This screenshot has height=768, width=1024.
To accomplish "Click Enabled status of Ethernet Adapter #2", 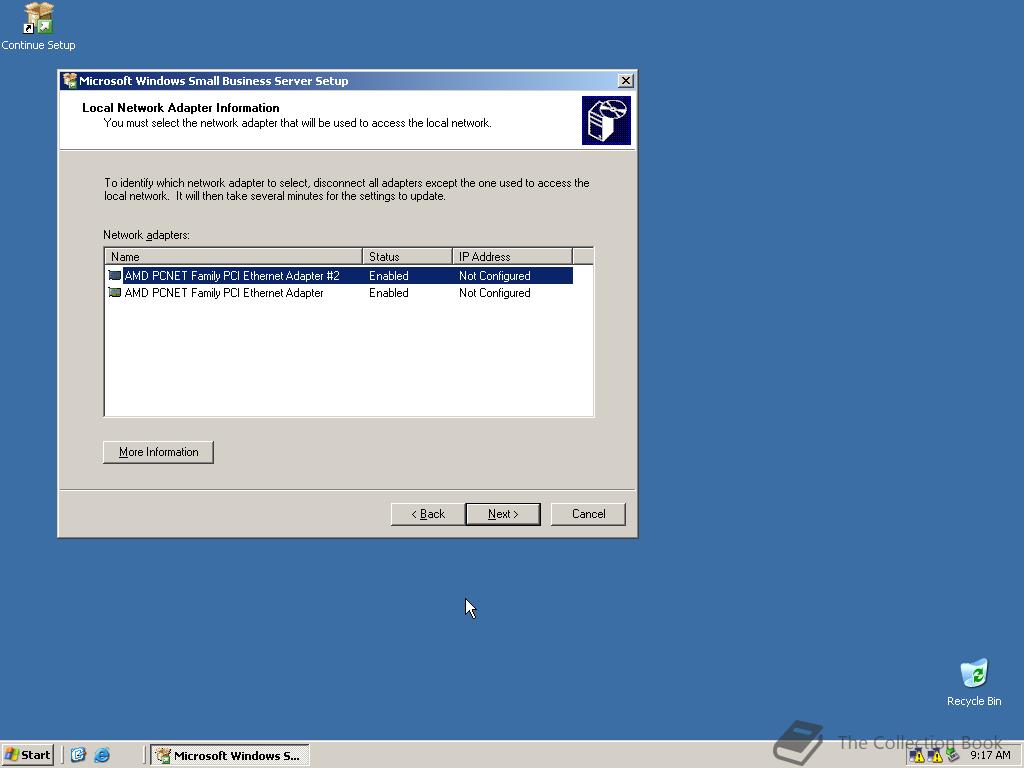I will (389, 276).
